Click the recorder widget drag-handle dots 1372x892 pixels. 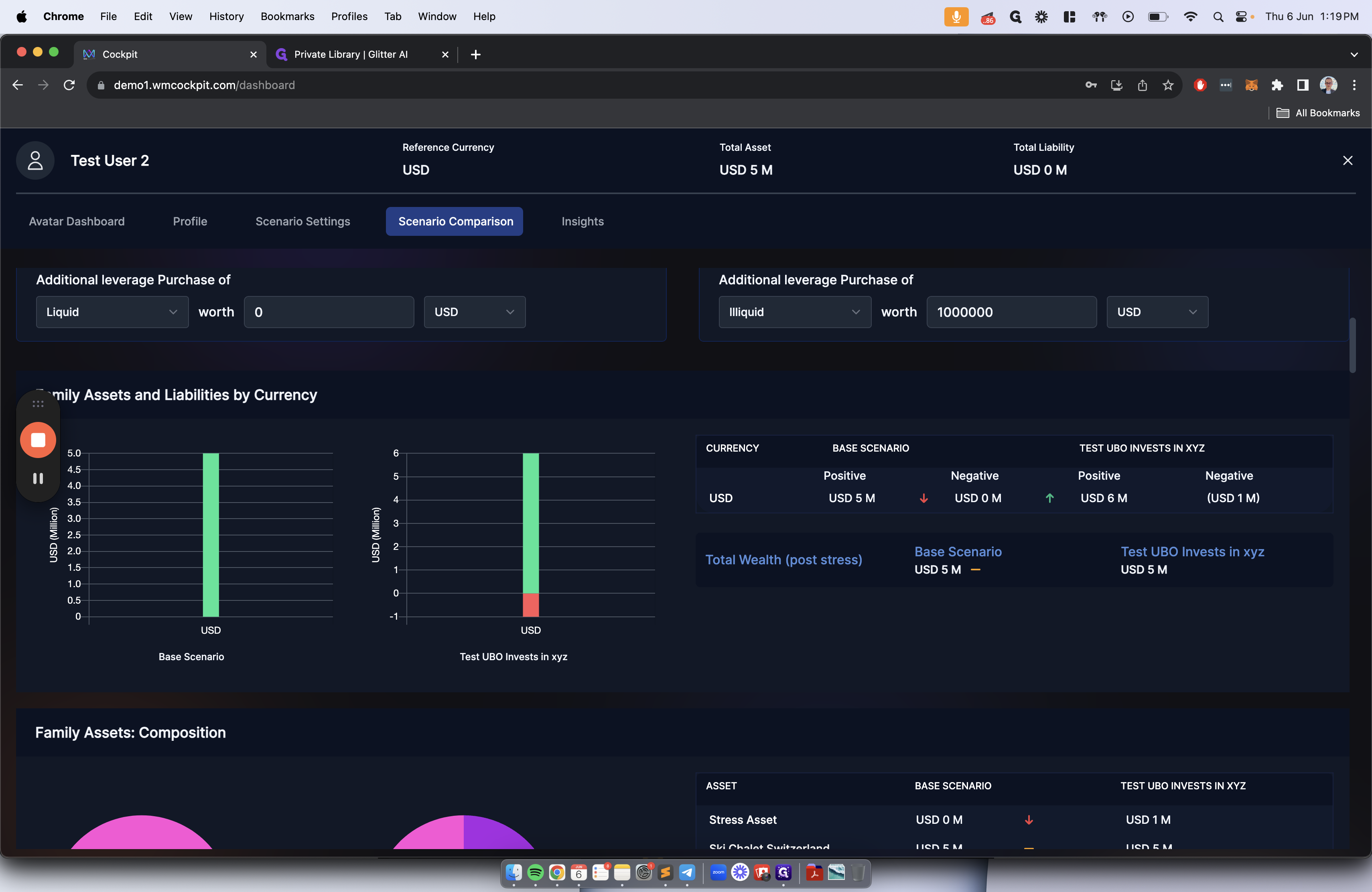point(38,404)
